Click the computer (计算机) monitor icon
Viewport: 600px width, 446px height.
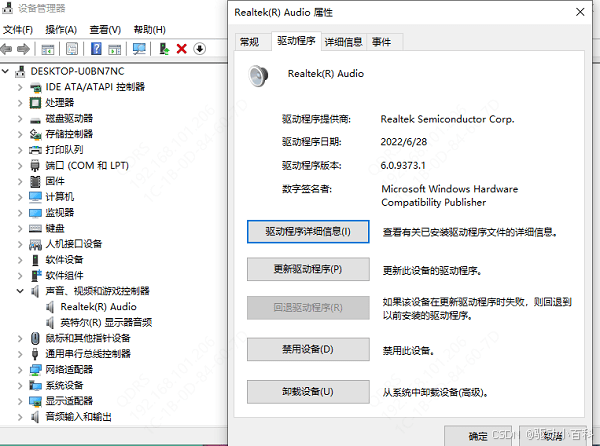(35, 197)
